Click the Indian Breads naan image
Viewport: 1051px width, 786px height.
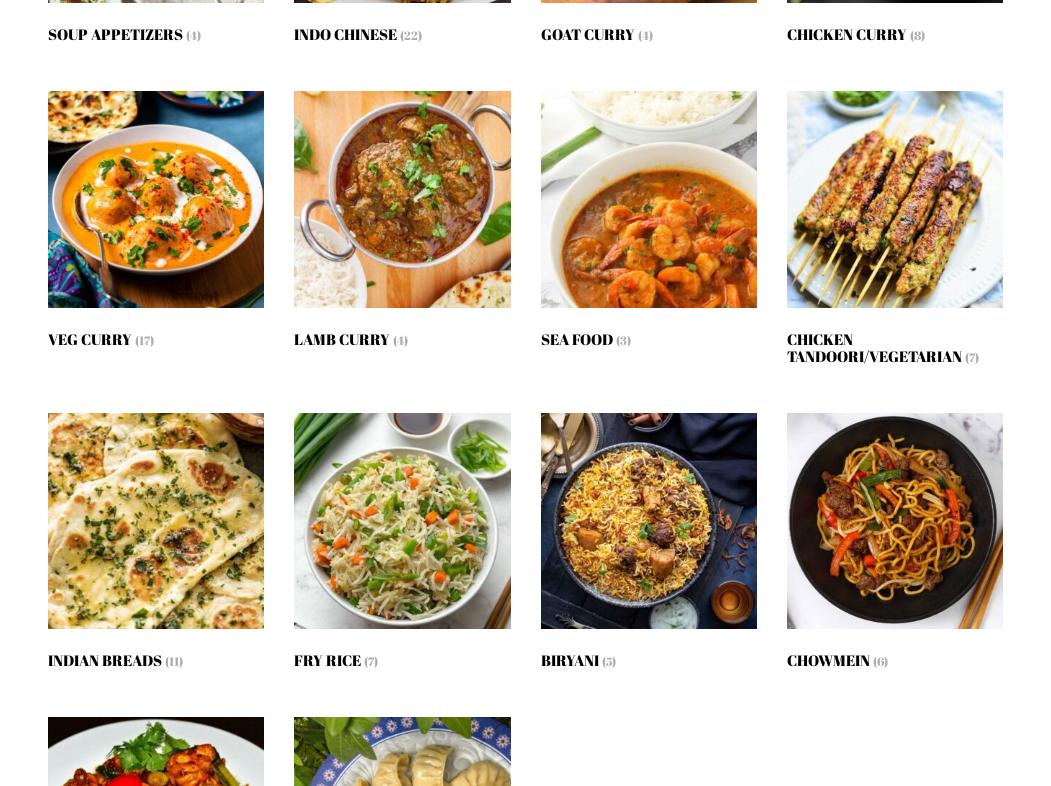[x=156, y=521]
